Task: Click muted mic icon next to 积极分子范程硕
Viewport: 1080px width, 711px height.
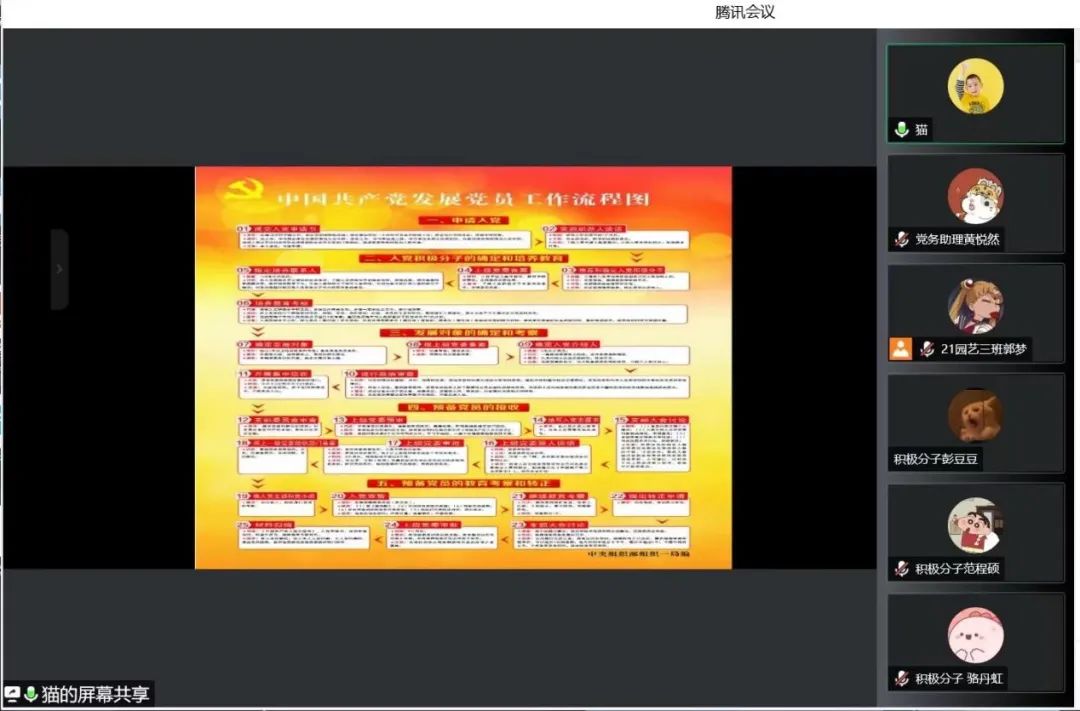Action: 901,569
